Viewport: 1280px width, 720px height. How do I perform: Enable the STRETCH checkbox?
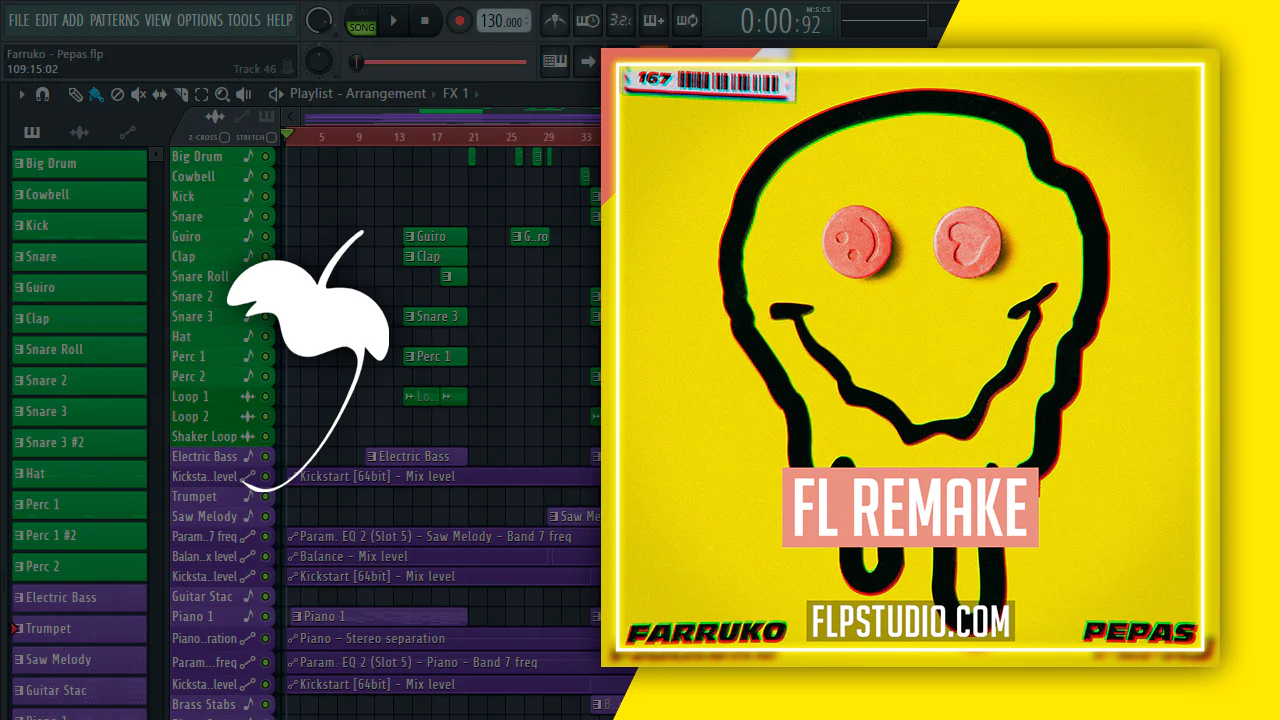point(272,137)
